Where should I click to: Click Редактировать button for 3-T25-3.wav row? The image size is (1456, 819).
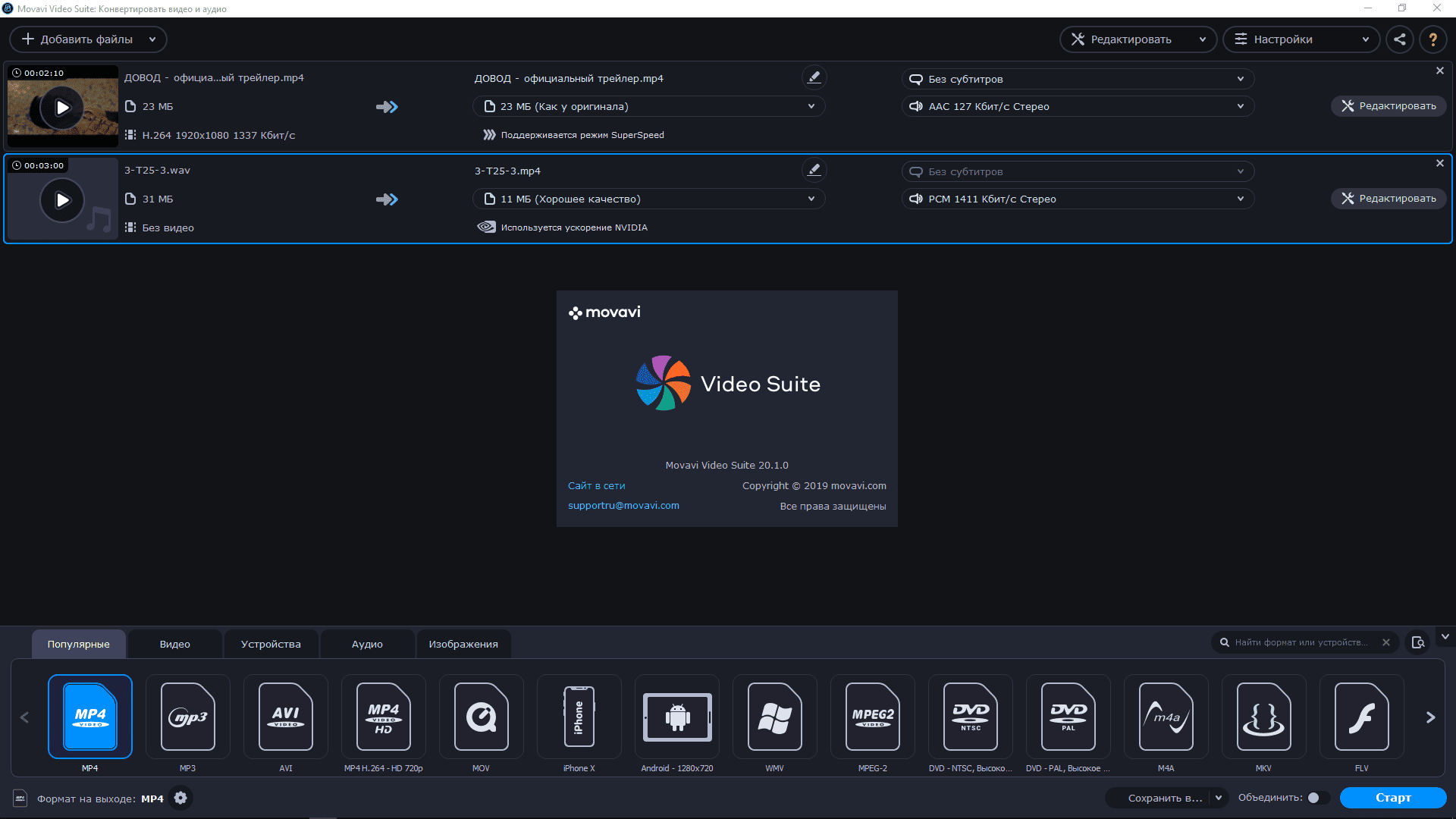(x=1389, y=199)
